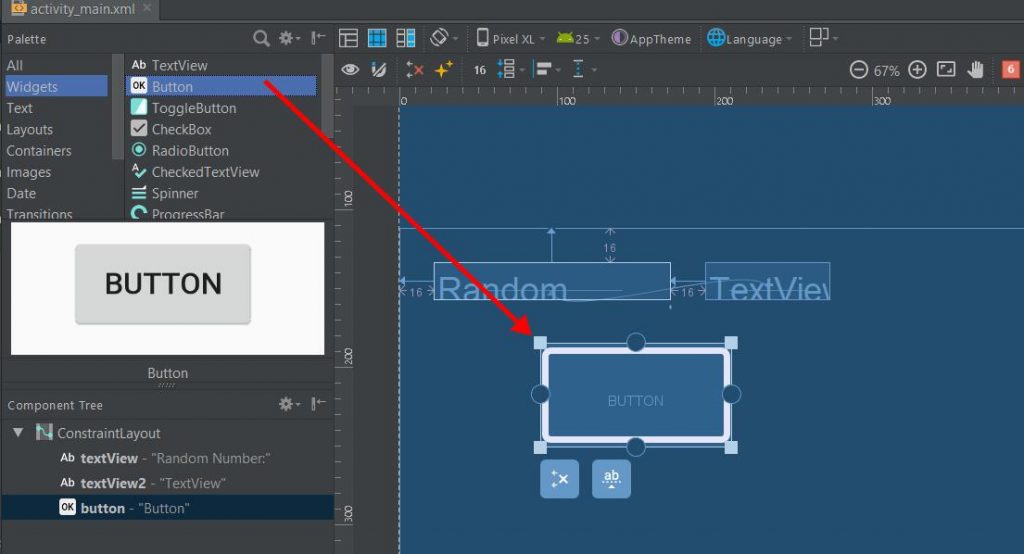Switch to Blueprint view mode

tap(377, 39)
